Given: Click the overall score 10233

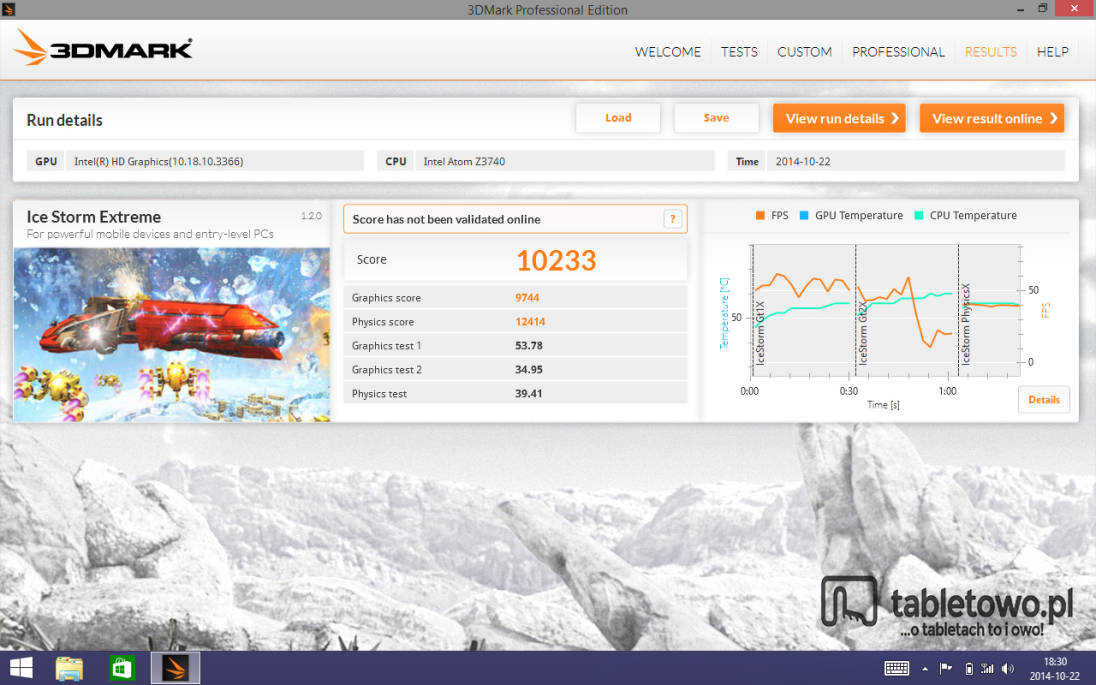Looking at the screenshot, I should pyautogui.click(x=556, y=261).
